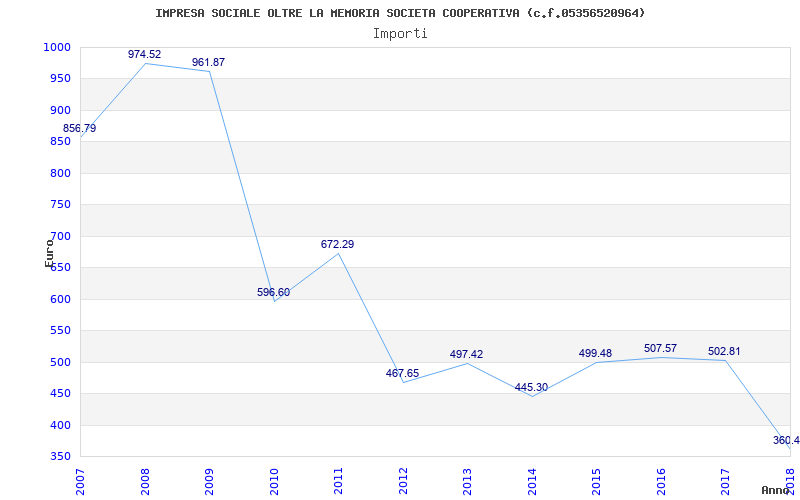Select data label 672.29
This screenshot has width=800, height=500.
(x=337, y=244)
